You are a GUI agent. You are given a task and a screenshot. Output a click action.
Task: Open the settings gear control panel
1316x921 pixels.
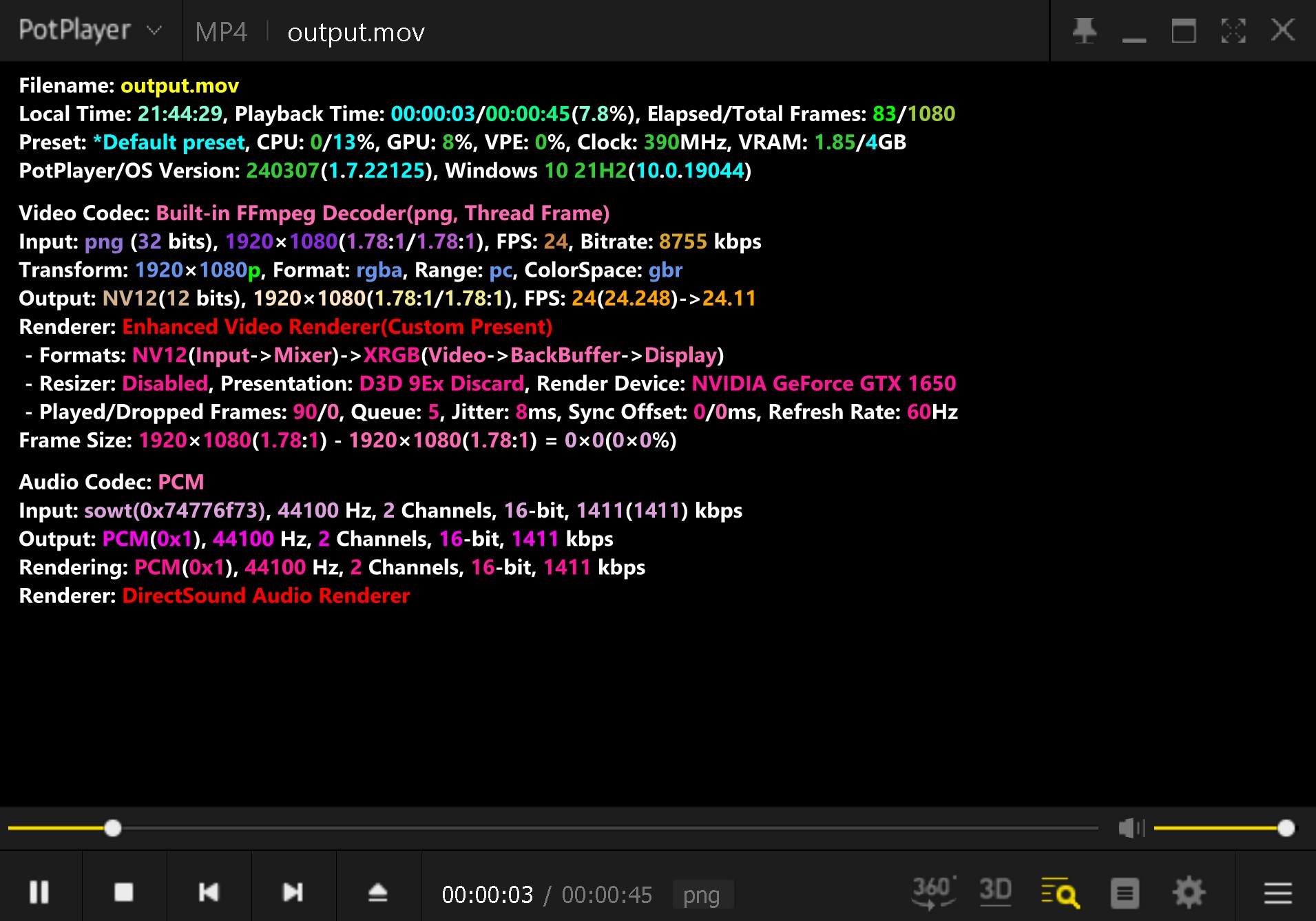coord(1189,893)
